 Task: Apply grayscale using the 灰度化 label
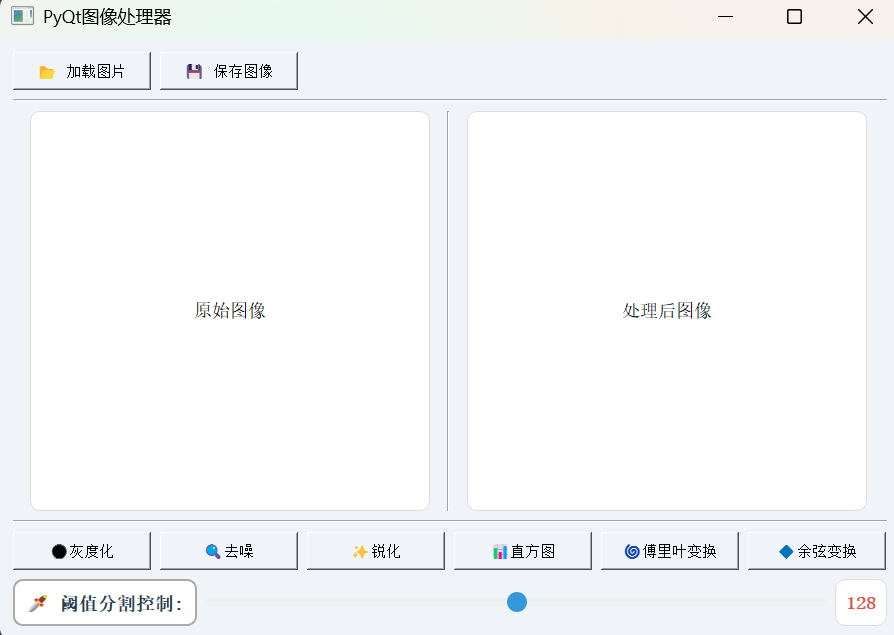pos(91,551)
